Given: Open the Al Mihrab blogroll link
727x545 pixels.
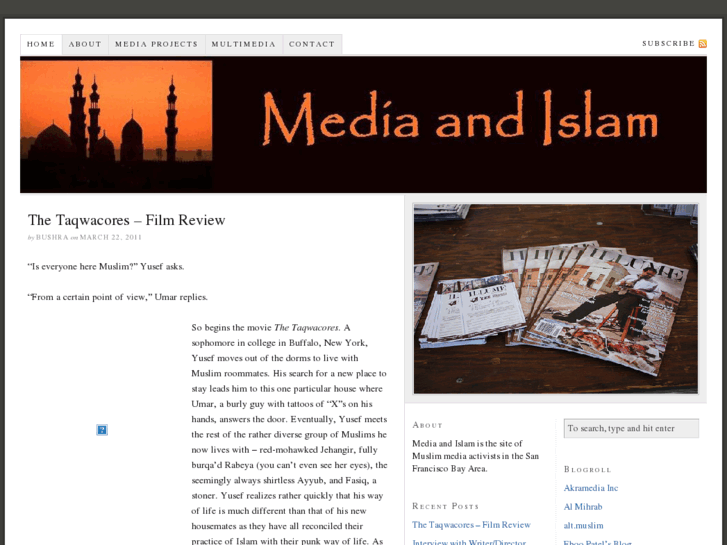Looking at the screenshot, I should [x=583, y=507].
